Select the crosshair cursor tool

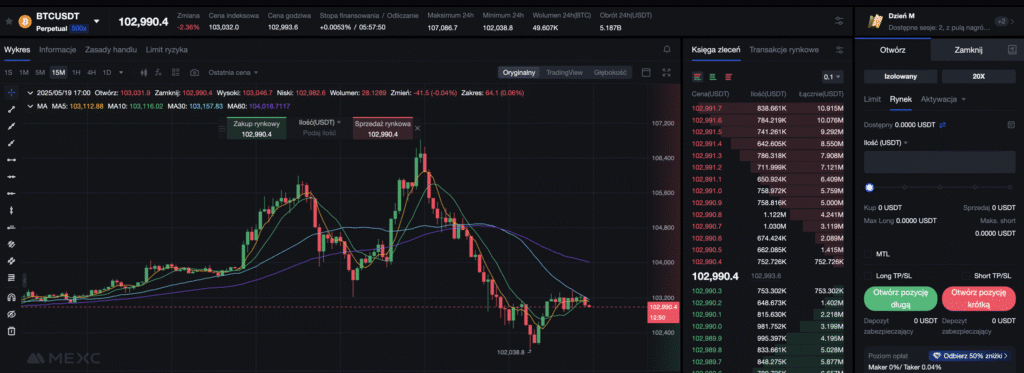click(11, 92)
